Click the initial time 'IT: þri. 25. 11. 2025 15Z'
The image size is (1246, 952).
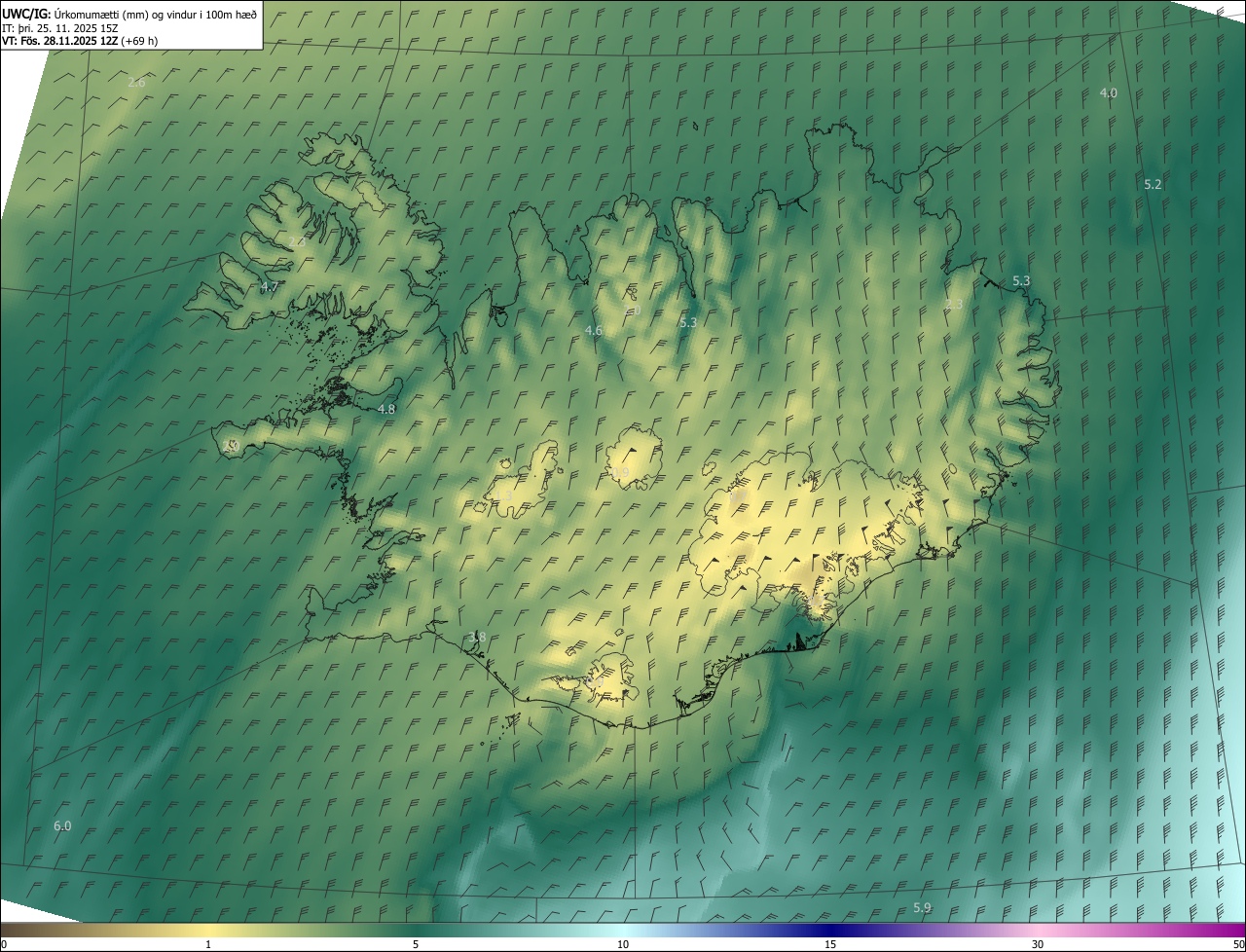[x=60, y=27]
